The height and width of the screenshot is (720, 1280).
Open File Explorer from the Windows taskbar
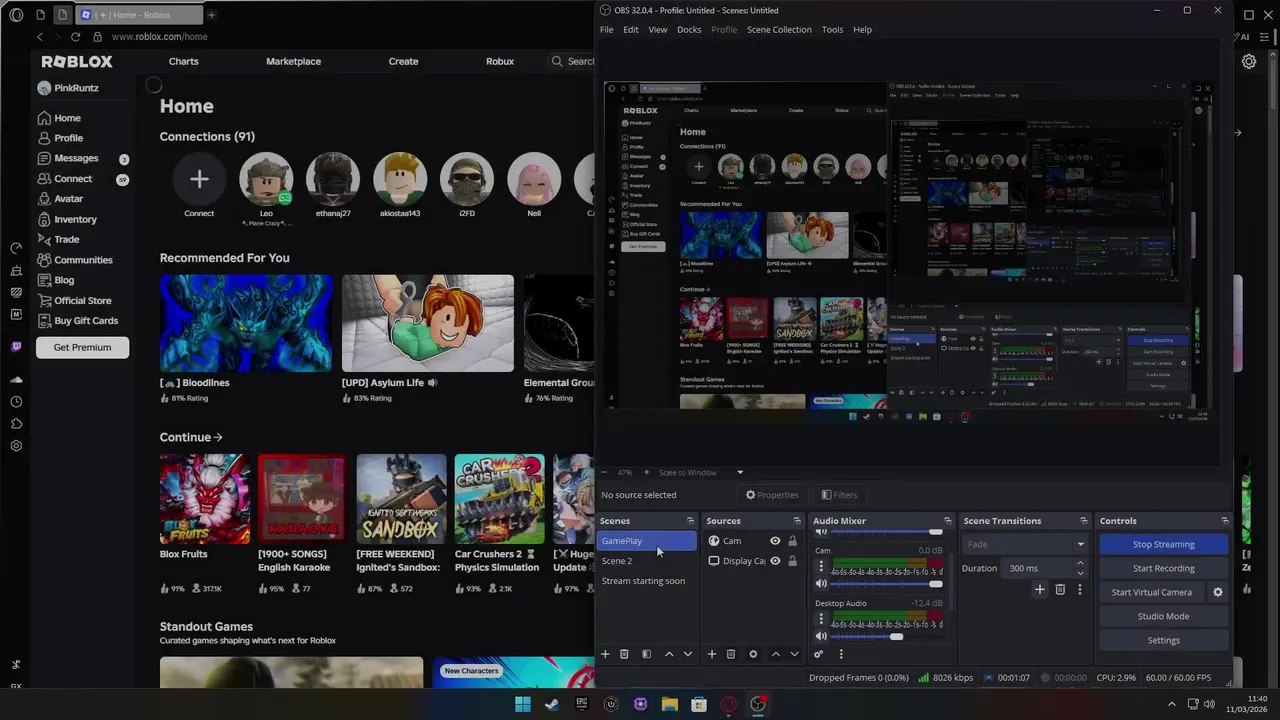point(670,704)
